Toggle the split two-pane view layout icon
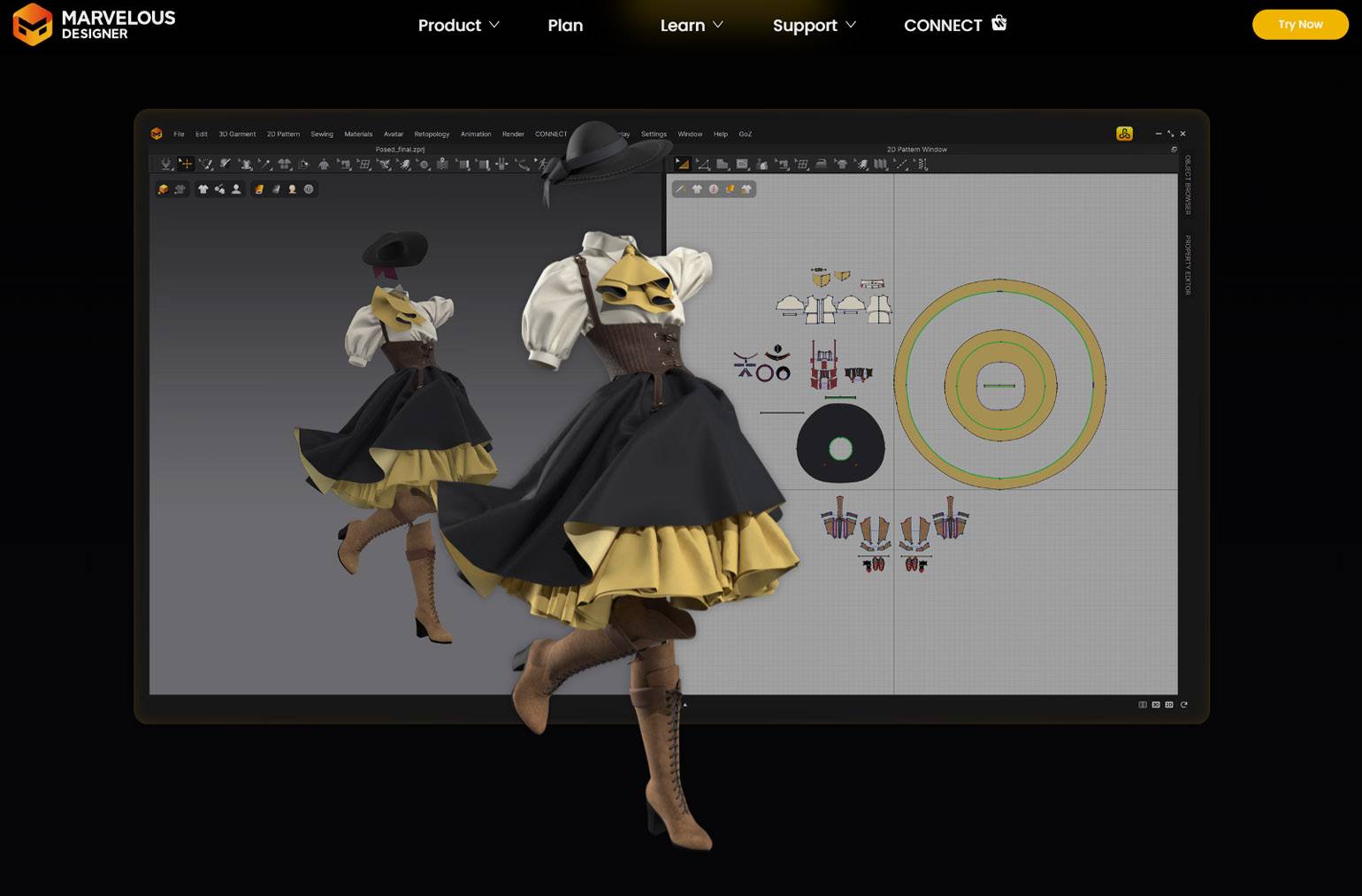This screenshot has height=896, width=1362. [x=1143, y=705]
